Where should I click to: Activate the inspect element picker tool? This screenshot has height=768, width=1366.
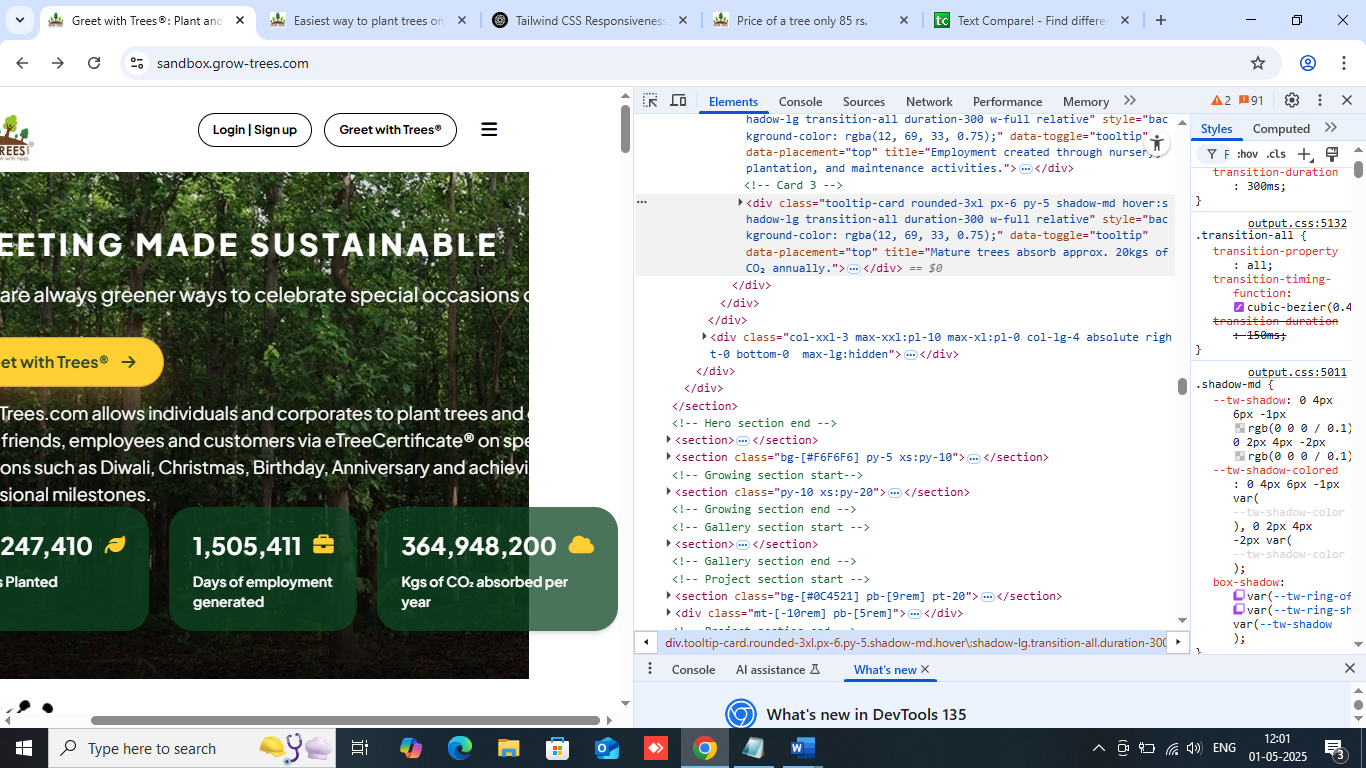(650, 101)
